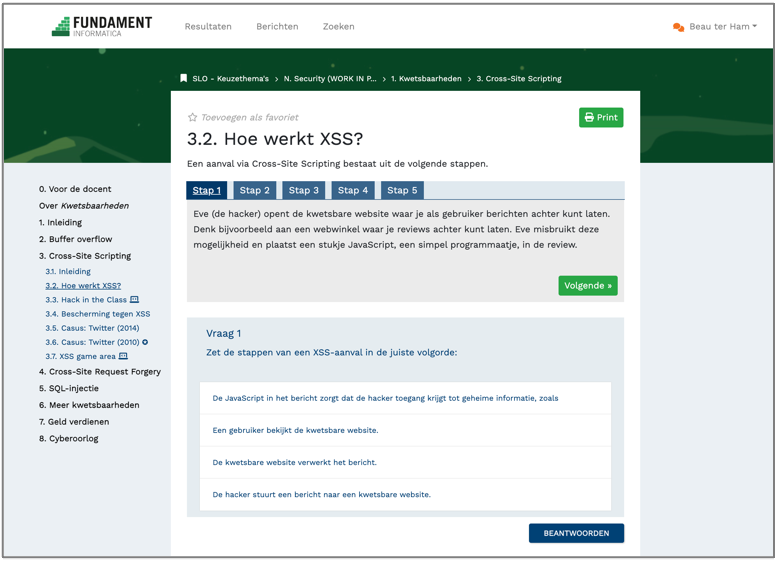
Task: Click the chat bubbles icon near username
Action: (679, 27)
